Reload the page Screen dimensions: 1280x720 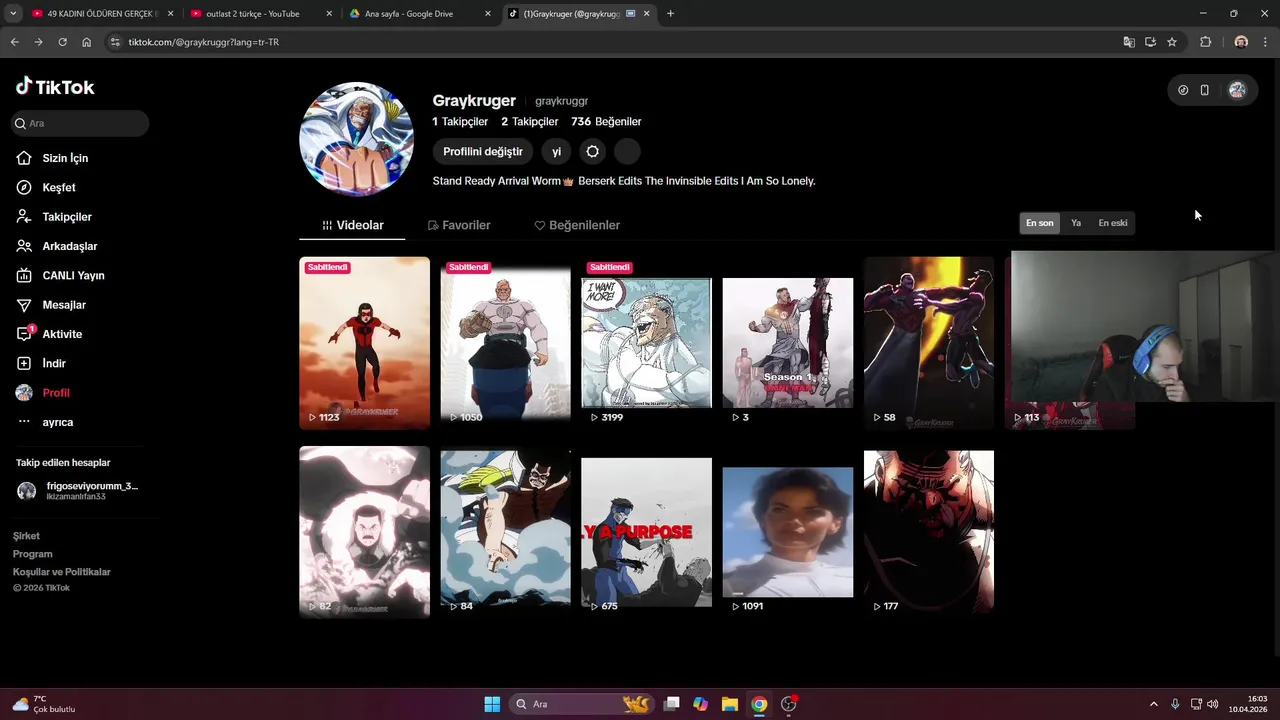62,42
